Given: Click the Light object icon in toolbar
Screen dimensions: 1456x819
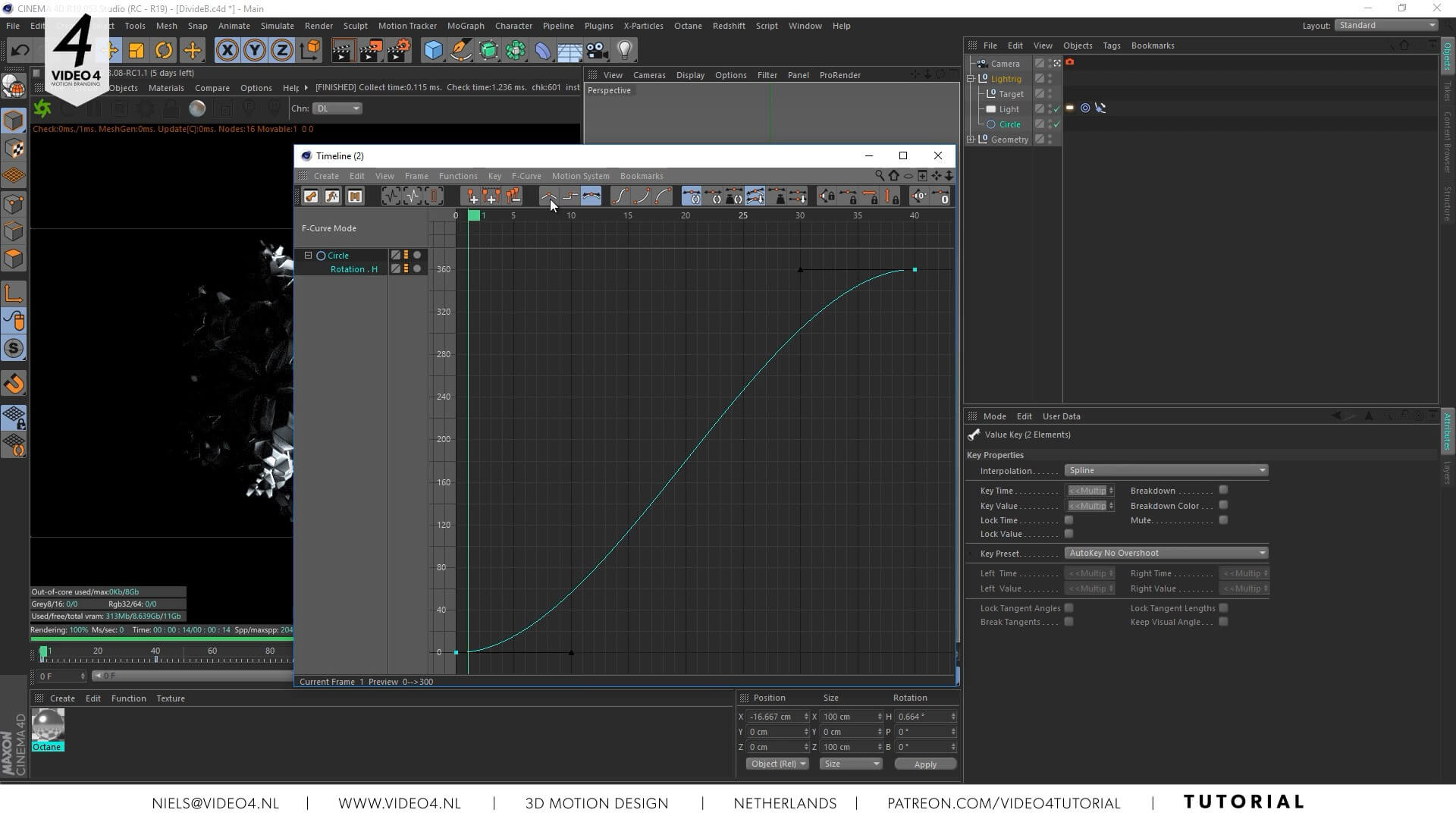Looking at the screenshot, I should pyautogui.click(x=624, y=51).
